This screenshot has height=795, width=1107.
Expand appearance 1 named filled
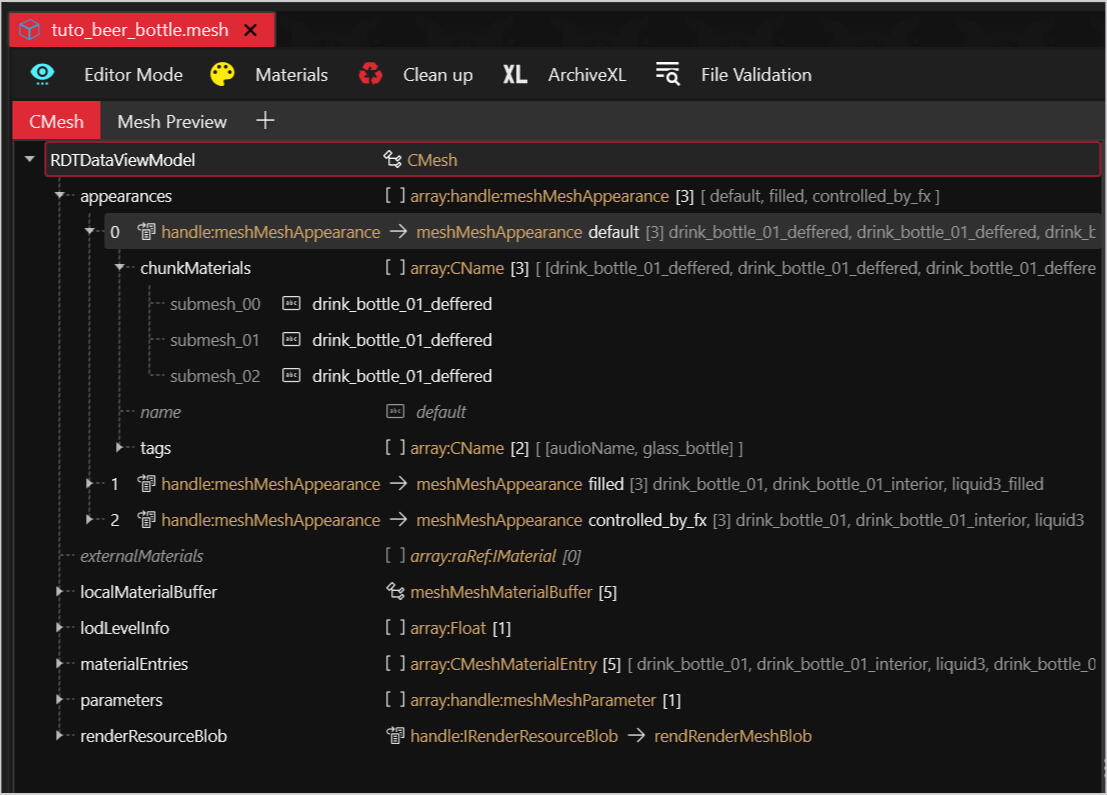(90, 484)
